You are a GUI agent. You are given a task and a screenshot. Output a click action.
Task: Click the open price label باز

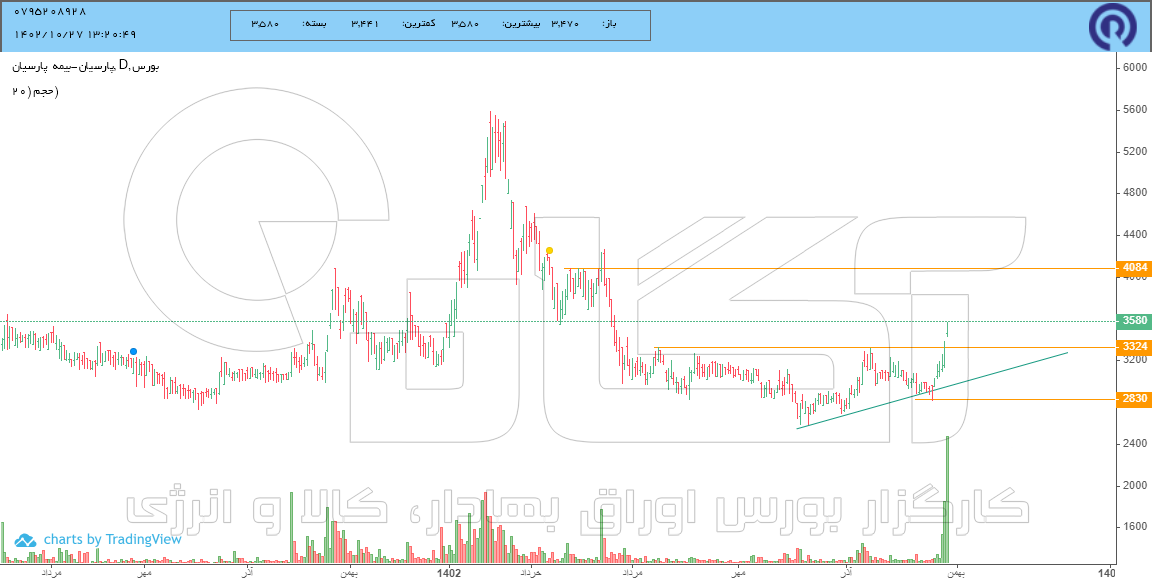click(608, 23)
